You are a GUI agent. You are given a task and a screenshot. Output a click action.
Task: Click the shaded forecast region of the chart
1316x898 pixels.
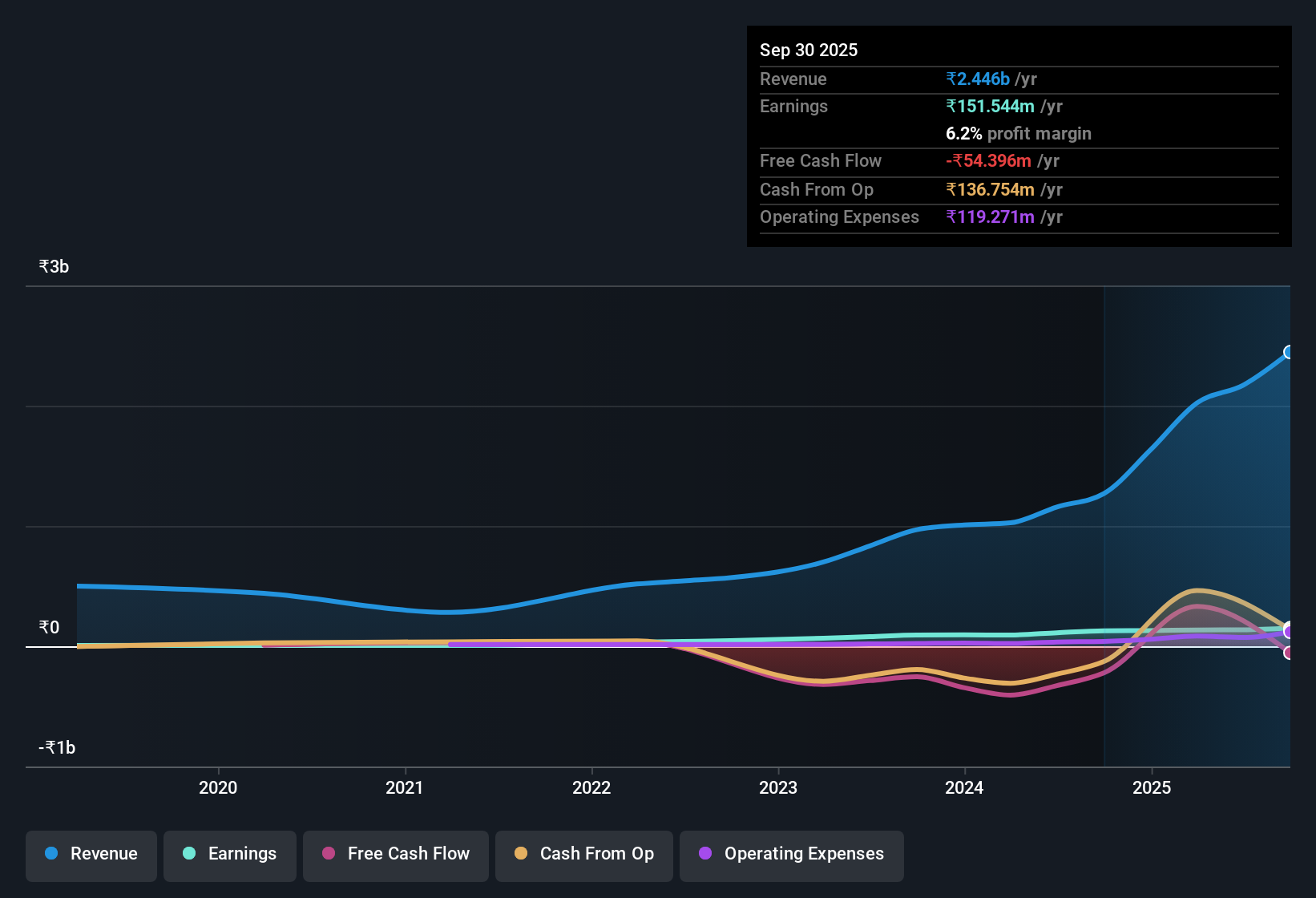(1194, 481)
